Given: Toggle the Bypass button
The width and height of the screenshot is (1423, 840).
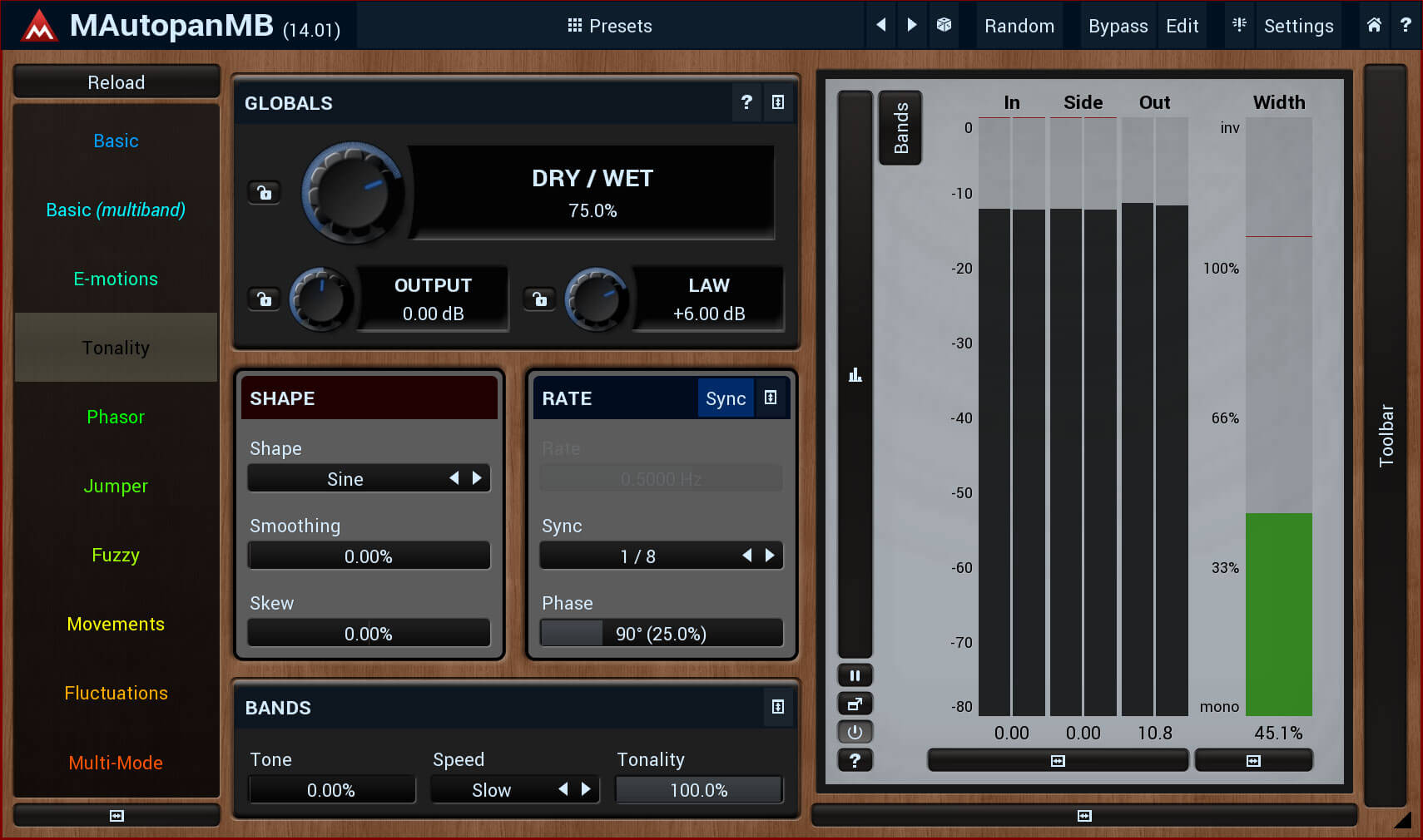Looking at the screenshot, I should pyautogui.click(x=1118, y=26).
